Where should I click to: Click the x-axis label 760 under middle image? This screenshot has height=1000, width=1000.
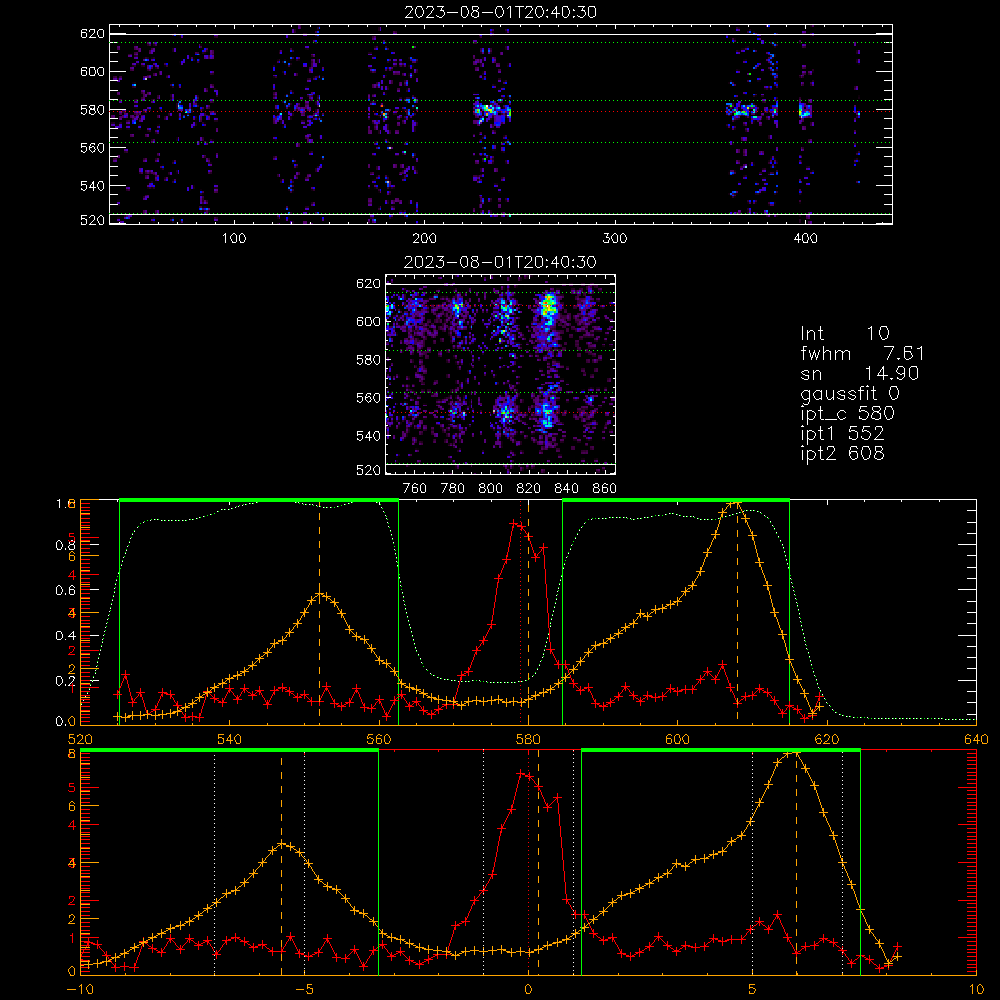[415, 489]
